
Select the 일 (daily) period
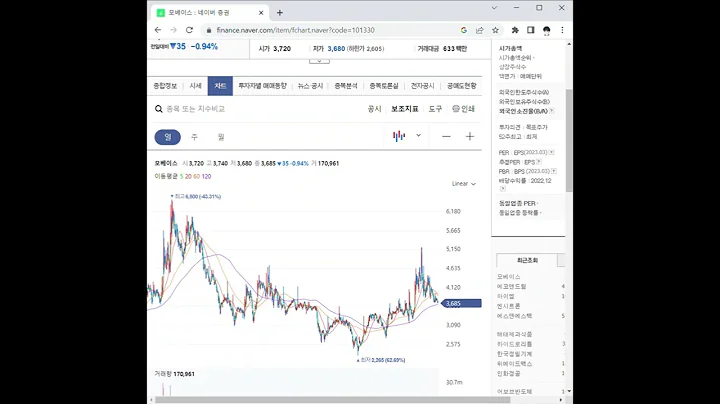168,137
